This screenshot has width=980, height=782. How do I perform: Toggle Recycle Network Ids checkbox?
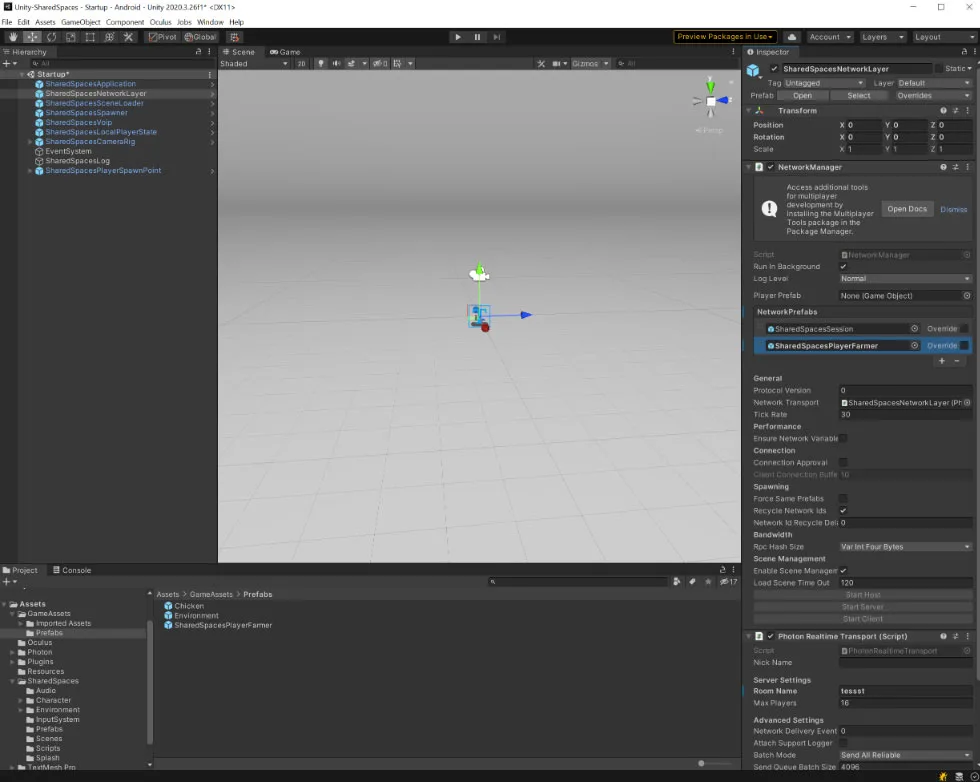coord(843,511)
